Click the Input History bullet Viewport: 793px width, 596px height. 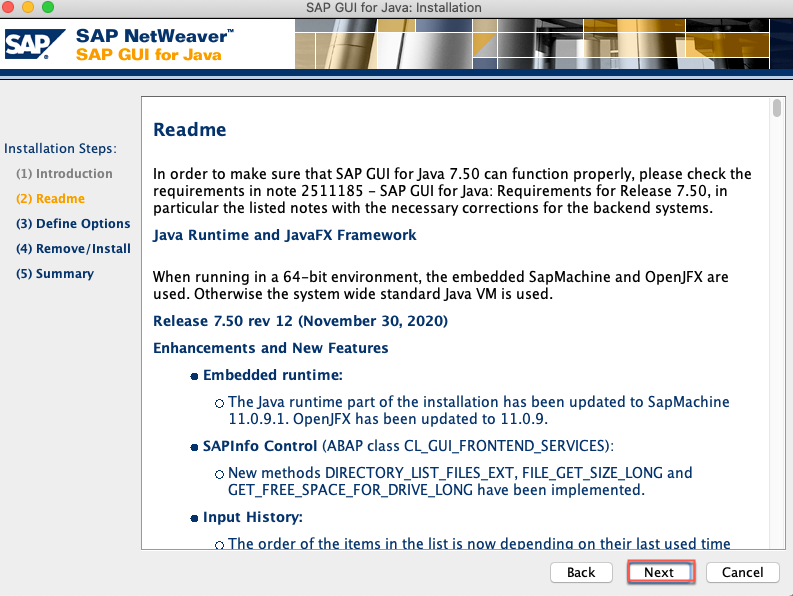[x=253, y=517]
